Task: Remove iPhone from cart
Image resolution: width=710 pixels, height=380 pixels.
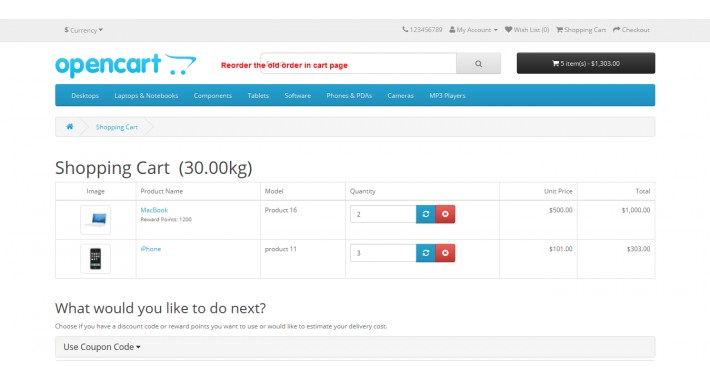Action: pyautogui.click(x=445, y=253)
